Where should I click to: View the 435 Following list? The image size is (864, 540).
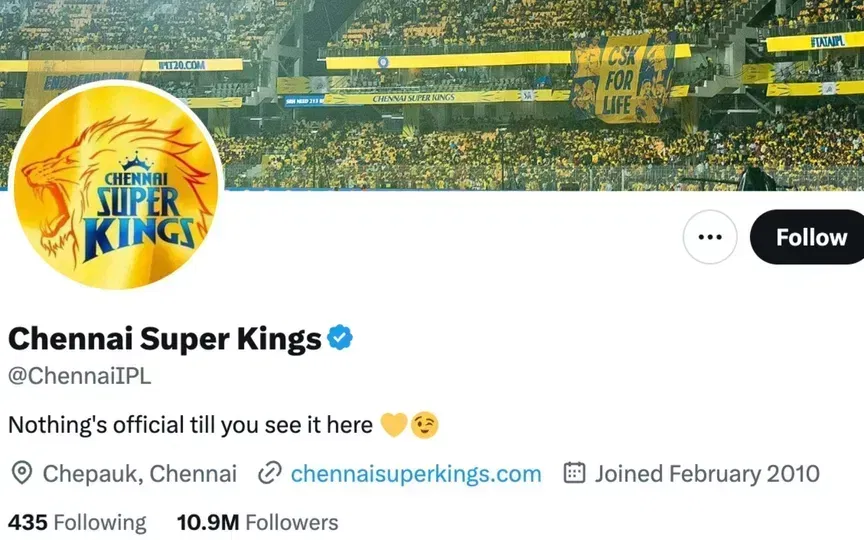click(77, 522)
